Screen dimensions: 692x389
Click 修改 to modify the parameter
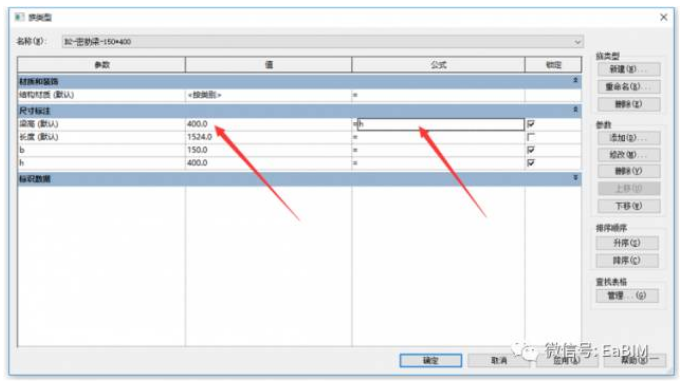[x=628, y=155]
